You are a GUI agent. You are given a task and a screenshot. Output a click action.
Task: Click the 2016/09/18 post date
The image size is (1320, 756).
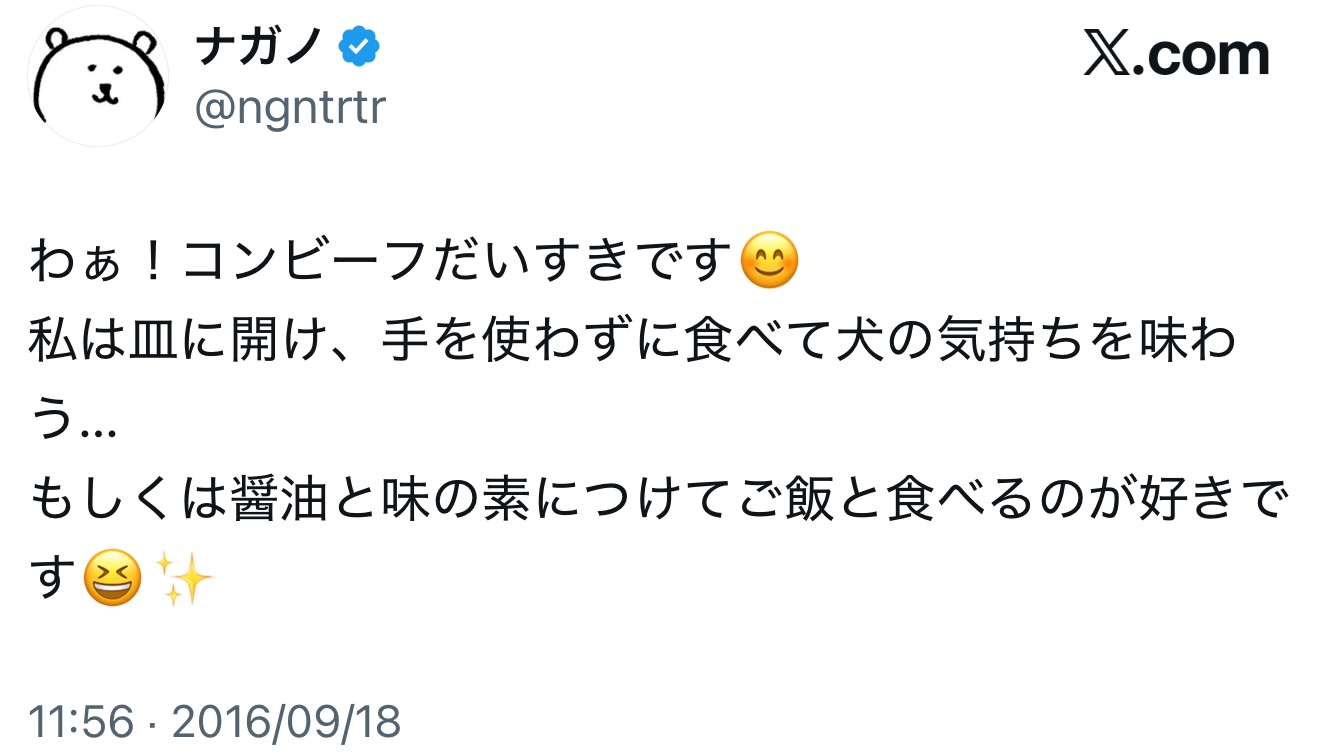(287, 722)
